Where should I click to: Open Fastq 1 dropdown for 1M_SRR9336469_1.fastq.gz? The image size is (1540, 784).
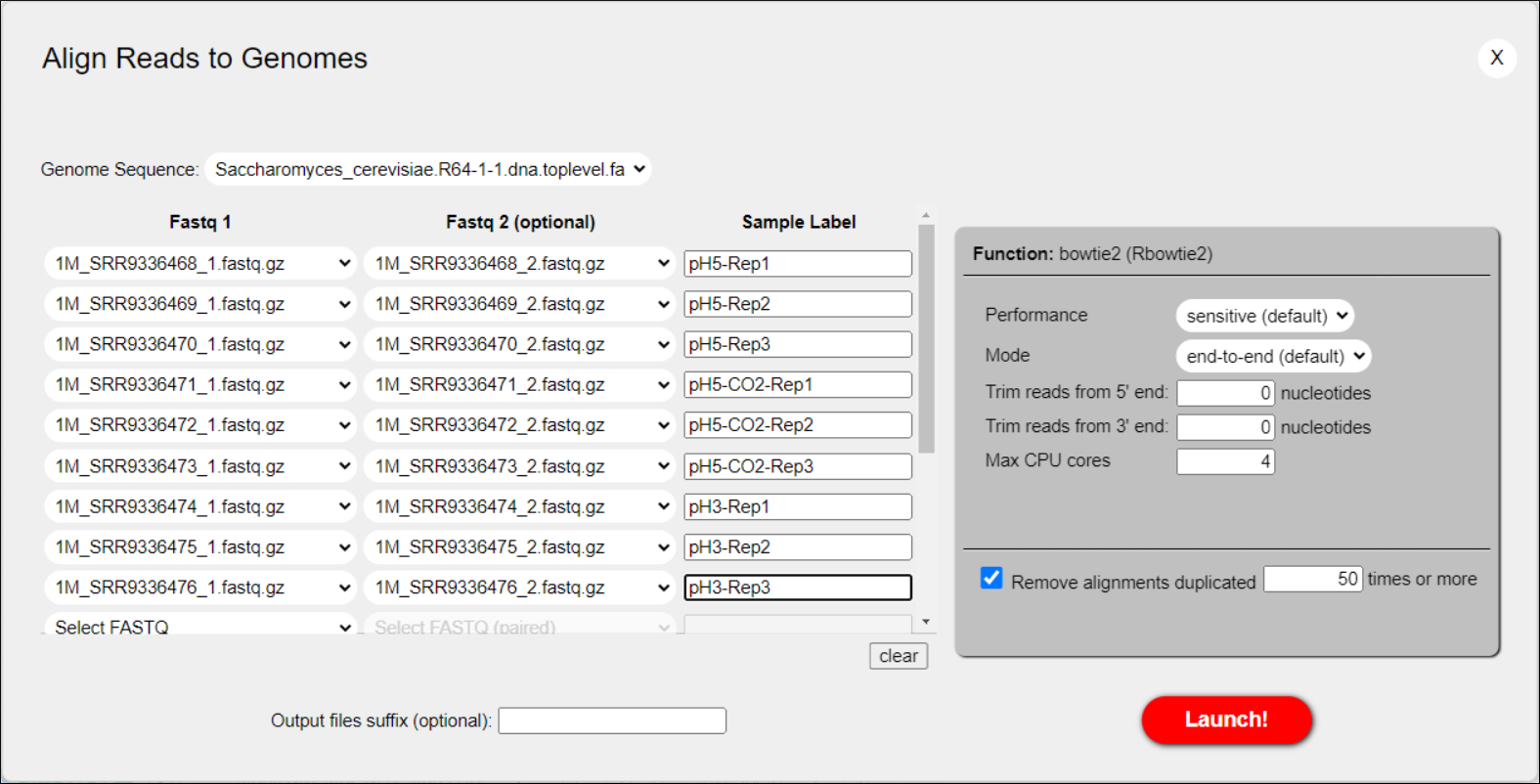pyautogui.click(x=199, y=304)
